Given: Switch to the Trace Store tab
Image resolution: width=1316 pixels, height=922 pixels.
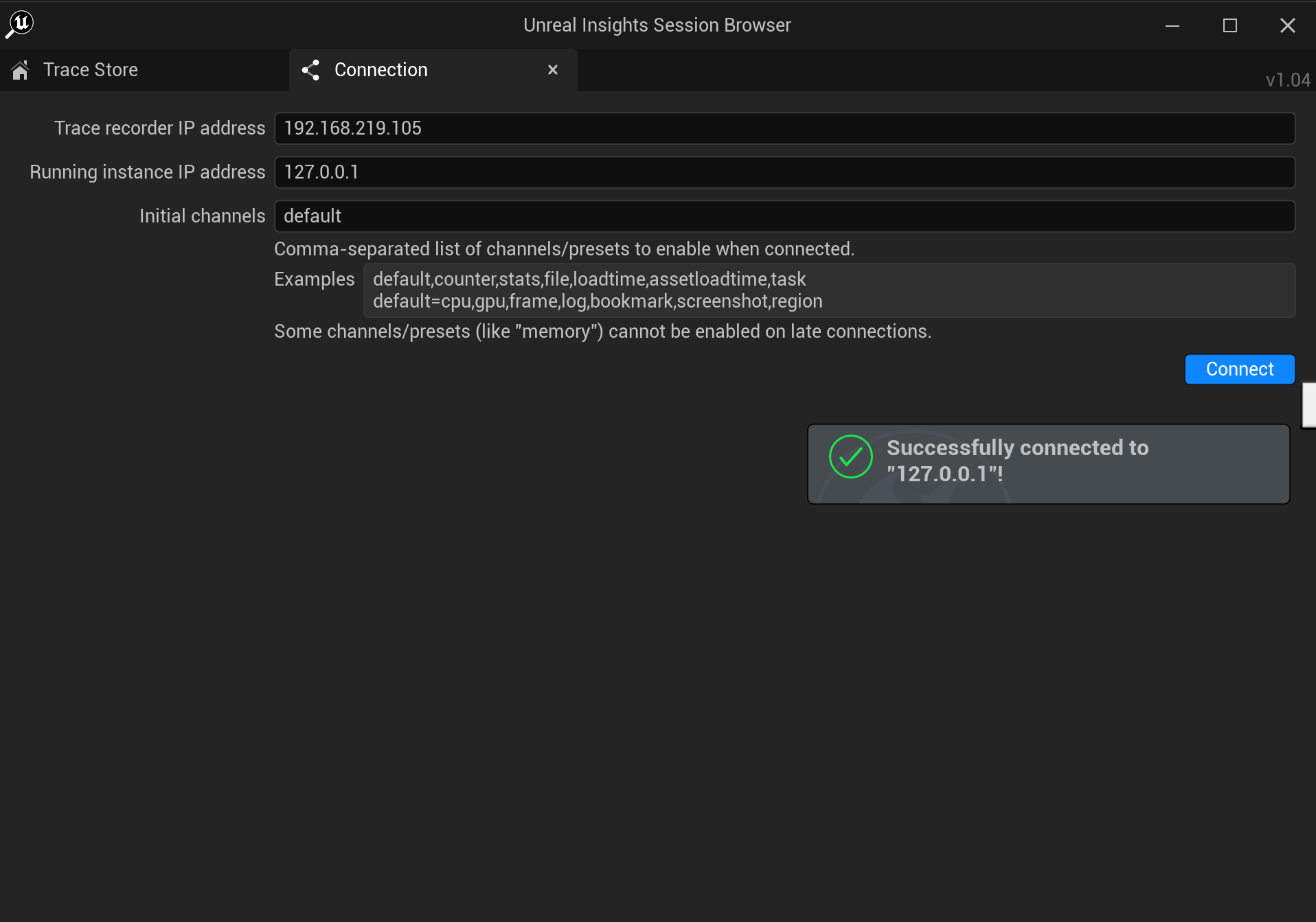Looking at the screenshot, I should tap(144, 70).
